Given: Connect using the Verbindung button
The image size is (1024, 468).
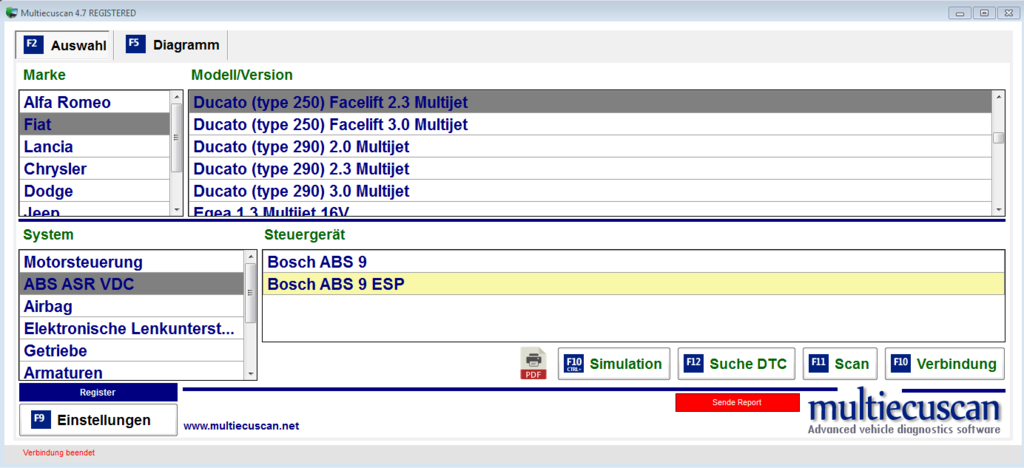Looking at the screenshot, I should (x=945, y=364).
